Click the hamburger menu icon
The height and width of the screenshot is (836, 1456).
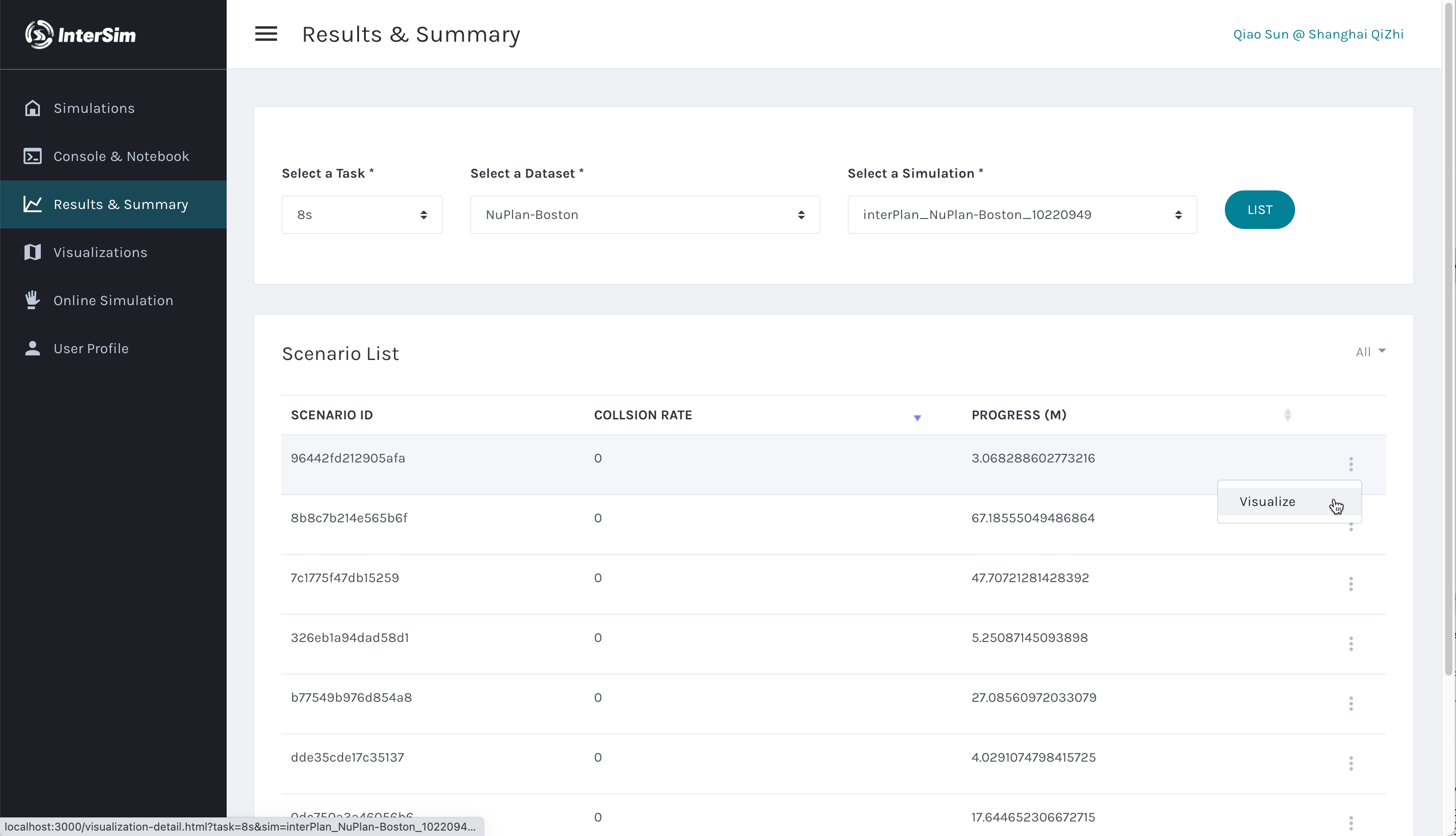pyautogui.click(x=266, y=34)
